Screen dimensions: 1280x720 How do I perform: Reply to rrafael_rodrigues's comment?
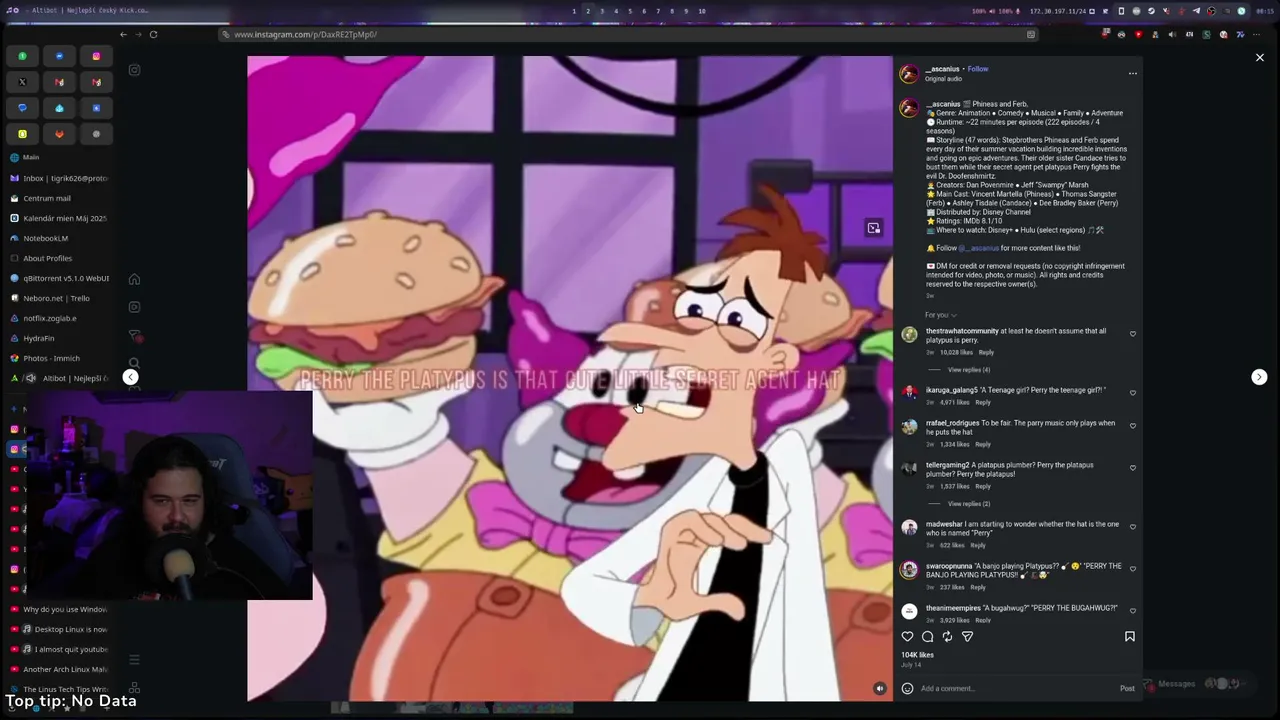pos(983,444)
